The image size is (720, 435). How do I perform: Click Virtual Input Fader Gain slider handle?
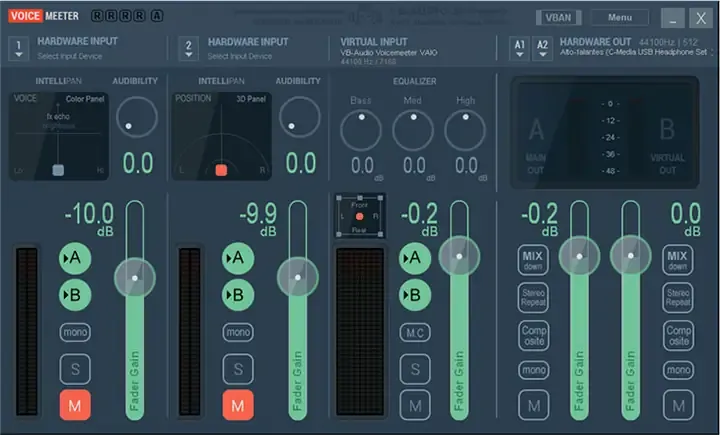click(x=459, y=256)
